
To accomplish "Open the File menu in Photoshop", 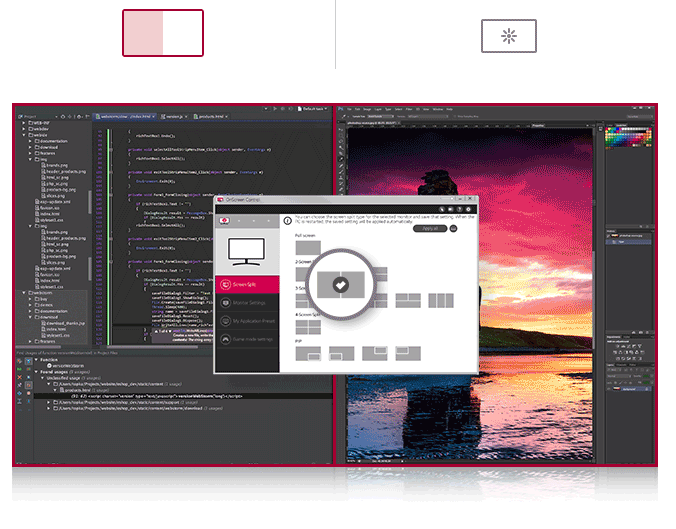I will pos(350,109).
